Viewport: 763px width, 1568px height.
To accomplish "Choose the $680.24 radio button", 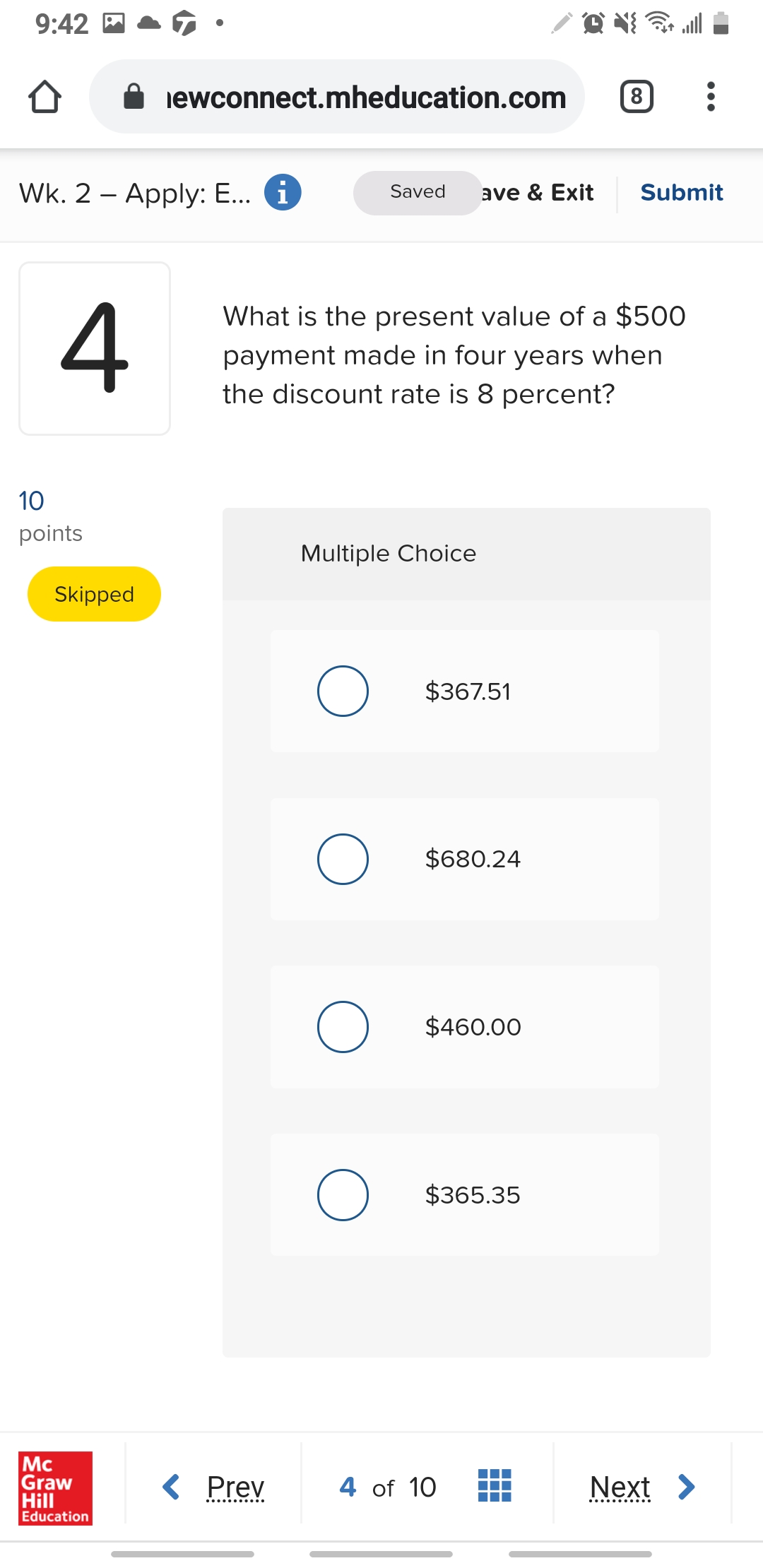I will [343, 859].
